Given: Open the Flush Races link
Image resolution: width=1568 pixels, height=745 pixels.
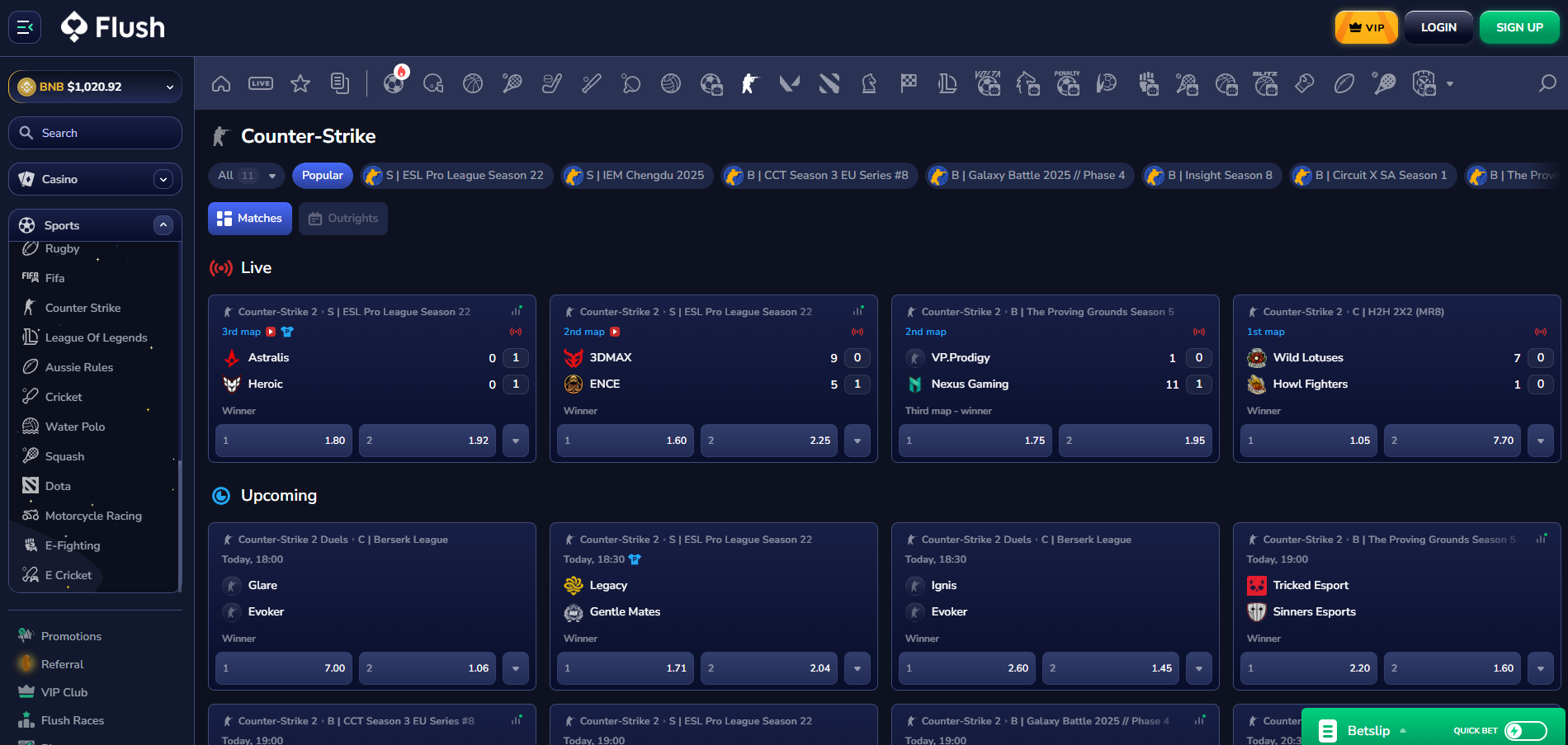Looking at the screenshot, I should (x=73, y=720).
